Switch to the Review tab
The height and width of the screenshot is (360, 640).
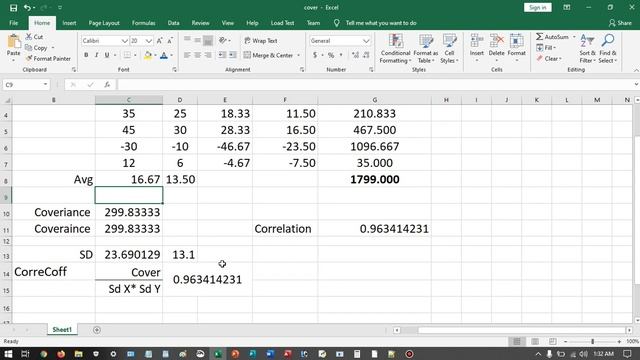click(x=200, y=23)
